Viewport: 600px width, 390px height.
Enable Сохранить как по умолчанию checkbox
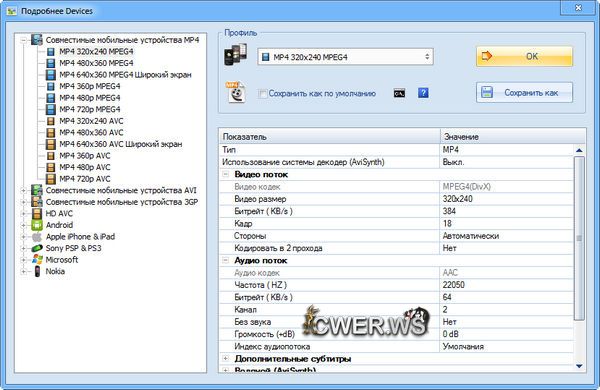(x=262, y=94)
